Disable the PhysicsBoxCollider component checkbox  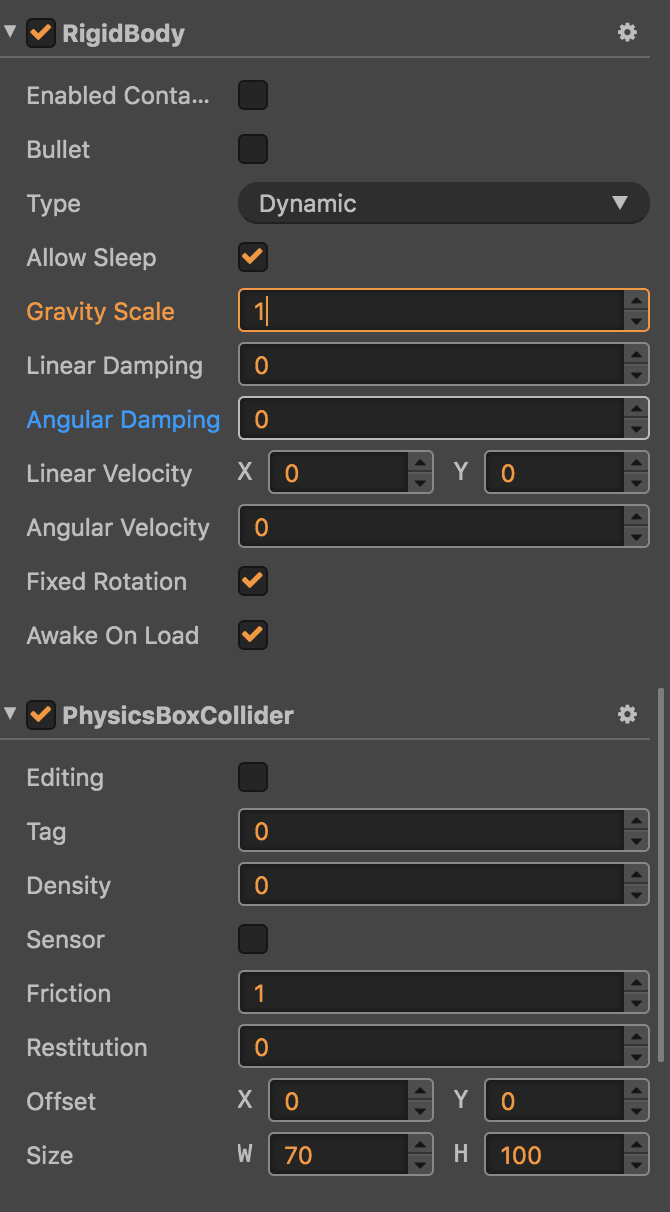click(x=41, y=715)
